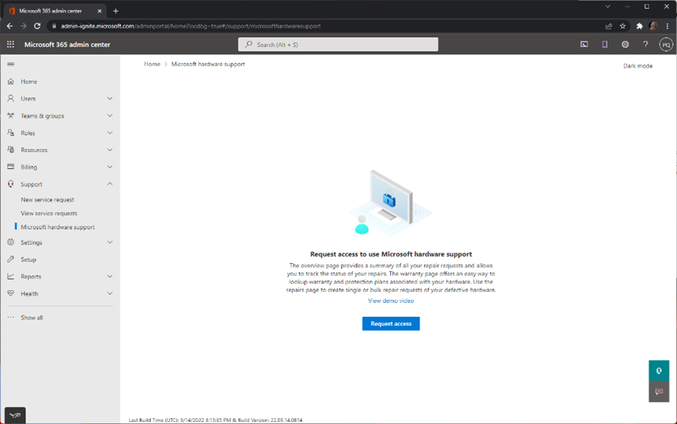Open the account avatar in header
Screen dimensions: 677x424
[666, 44]
